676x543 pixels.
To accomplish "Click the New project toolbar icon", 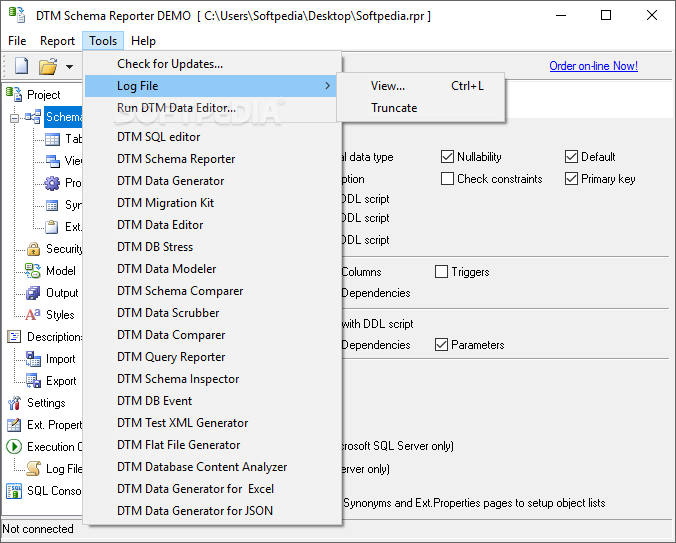I will (x=21, y=66).
